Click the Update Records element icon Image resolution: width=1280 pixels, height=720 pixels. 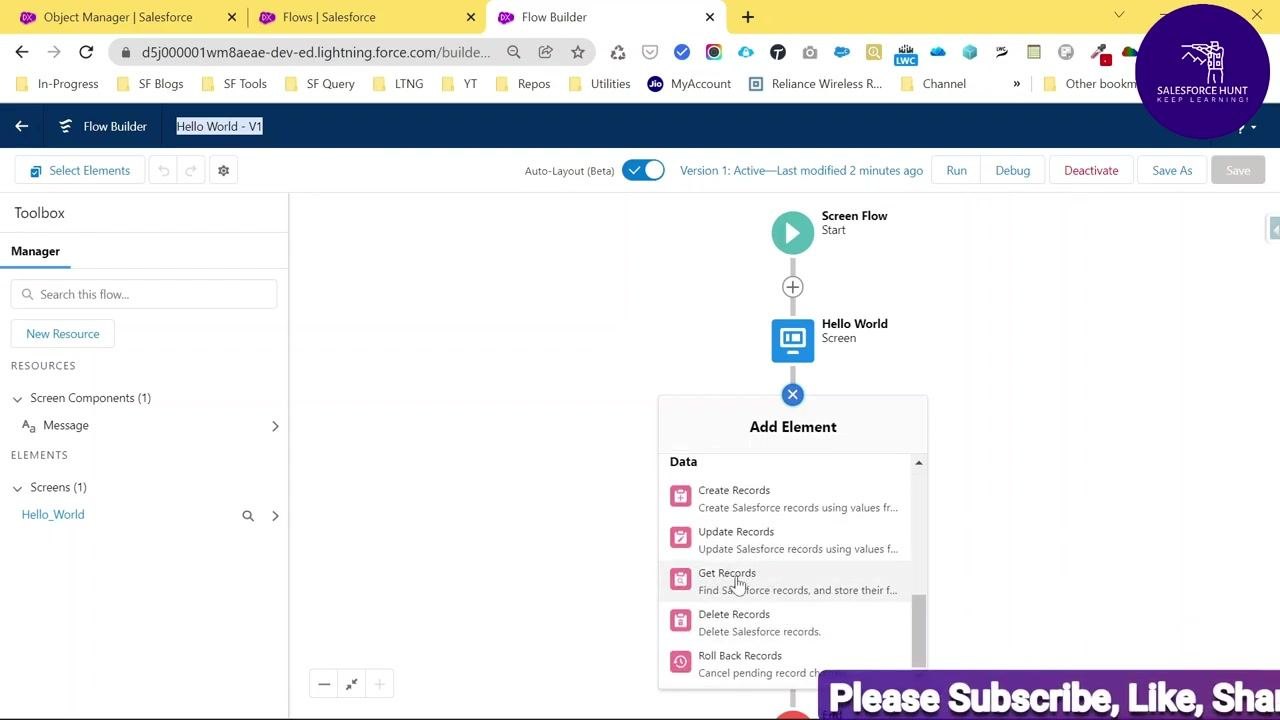(x=680, y=539)
